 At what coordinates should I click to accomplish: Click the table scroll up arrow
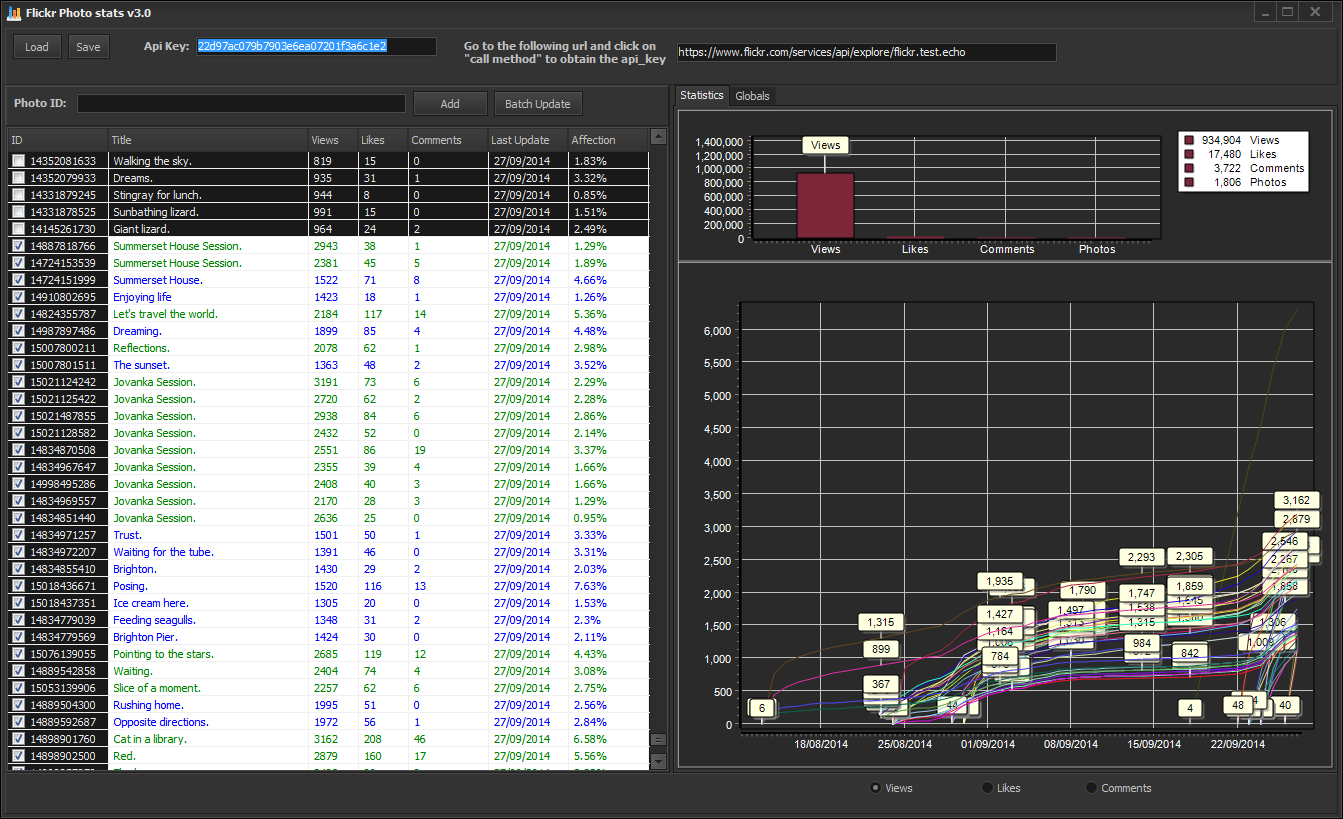point(658,136)
